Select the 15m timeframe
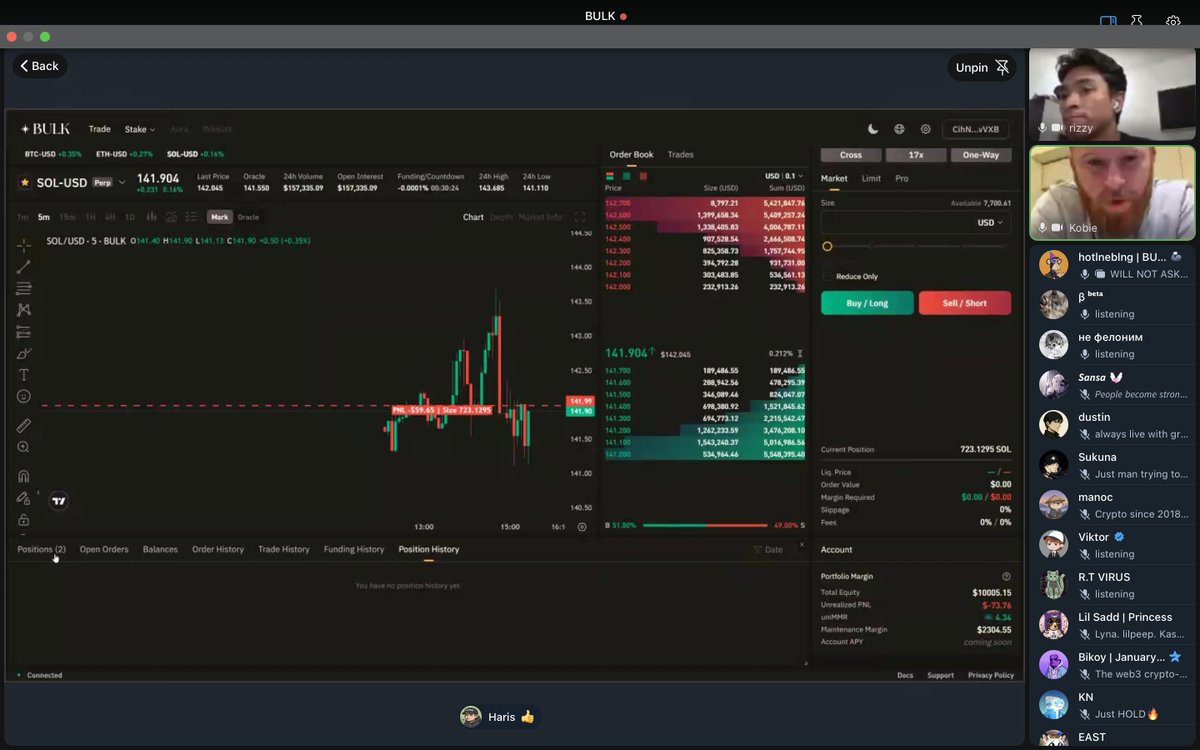Viewport: 1200px width, 750px height. 67,217
